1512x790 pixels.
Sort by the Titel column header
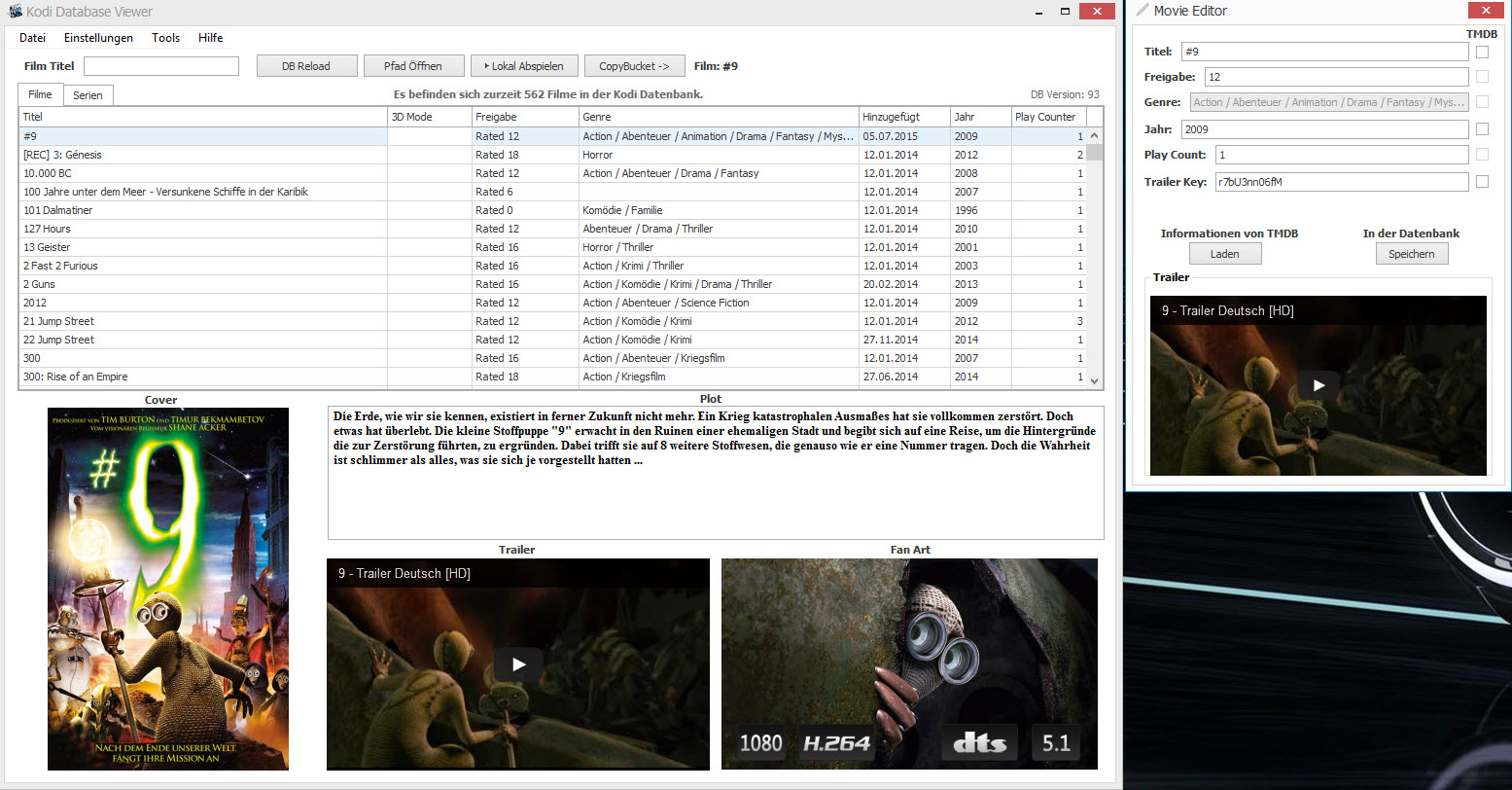tap(203, 117)
